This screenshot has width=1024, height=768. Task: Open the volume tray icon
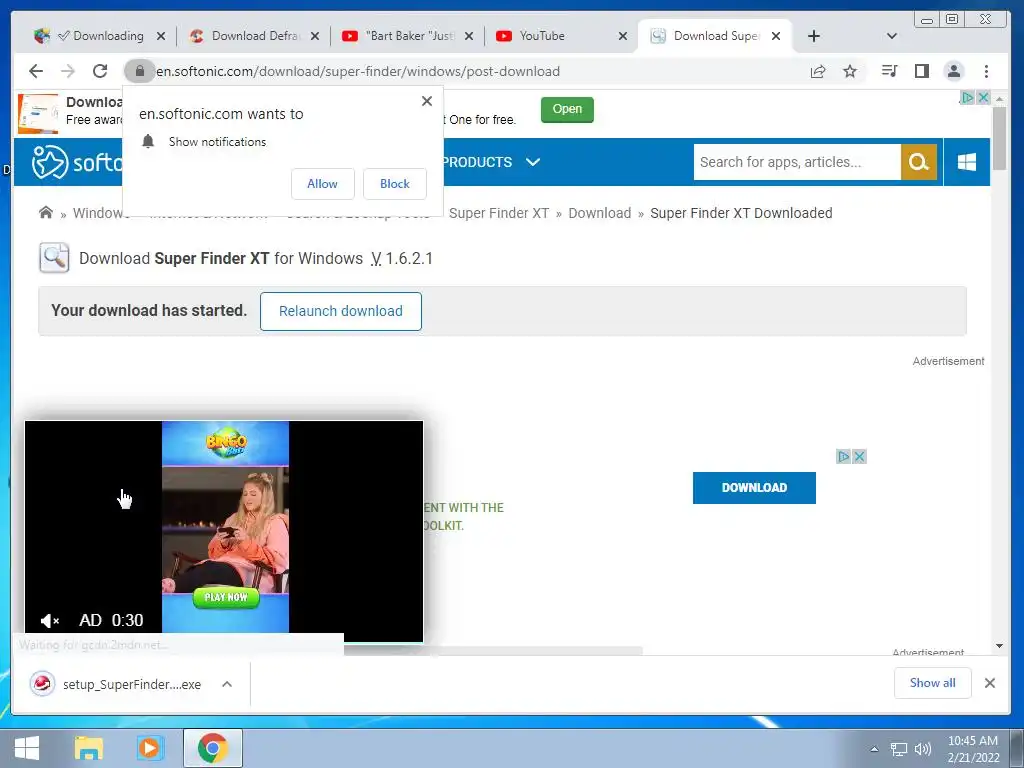[923, 749]
